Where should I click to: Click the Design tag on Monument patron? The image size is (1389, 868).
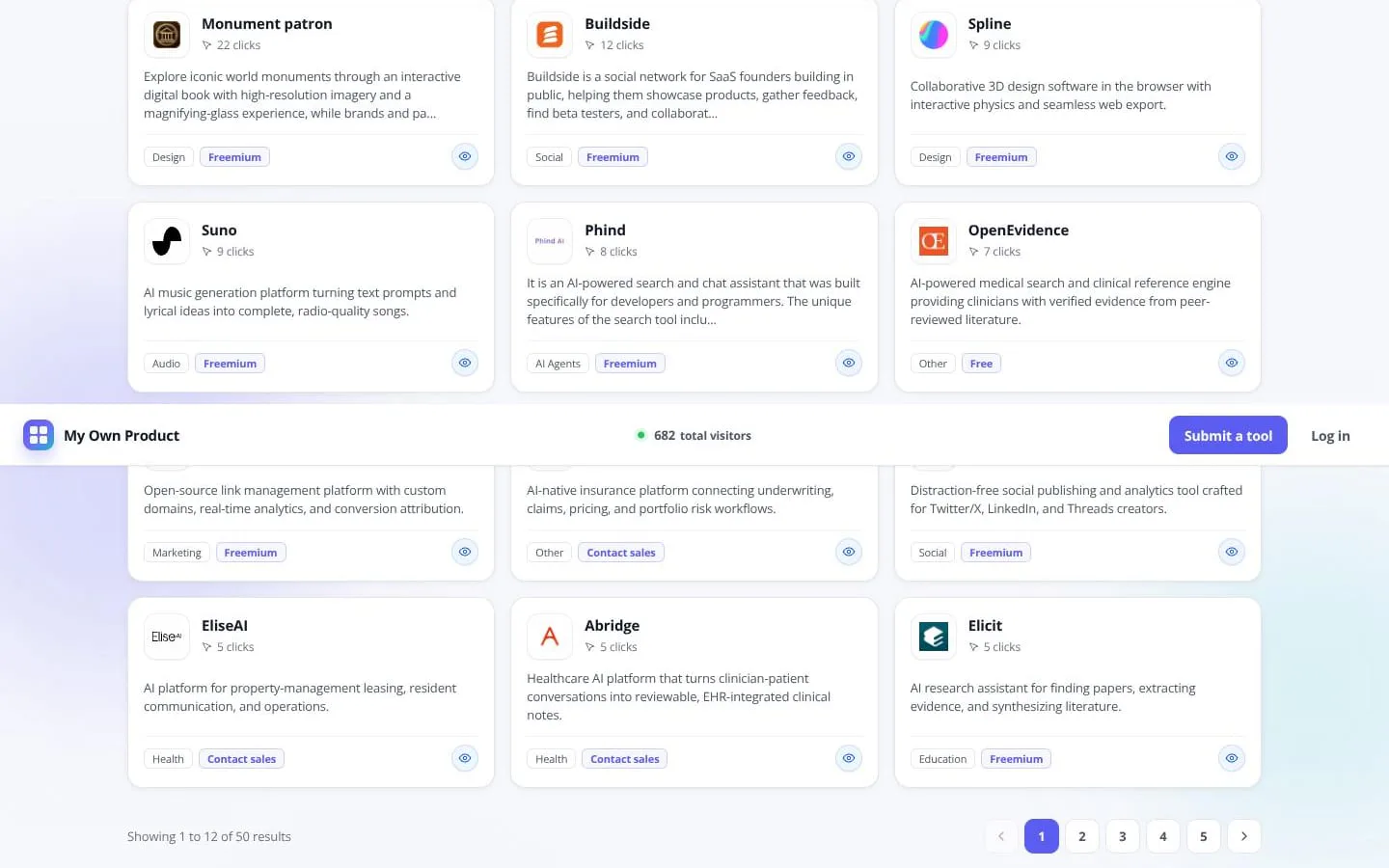pyautogui.click(x=169, y=157)
